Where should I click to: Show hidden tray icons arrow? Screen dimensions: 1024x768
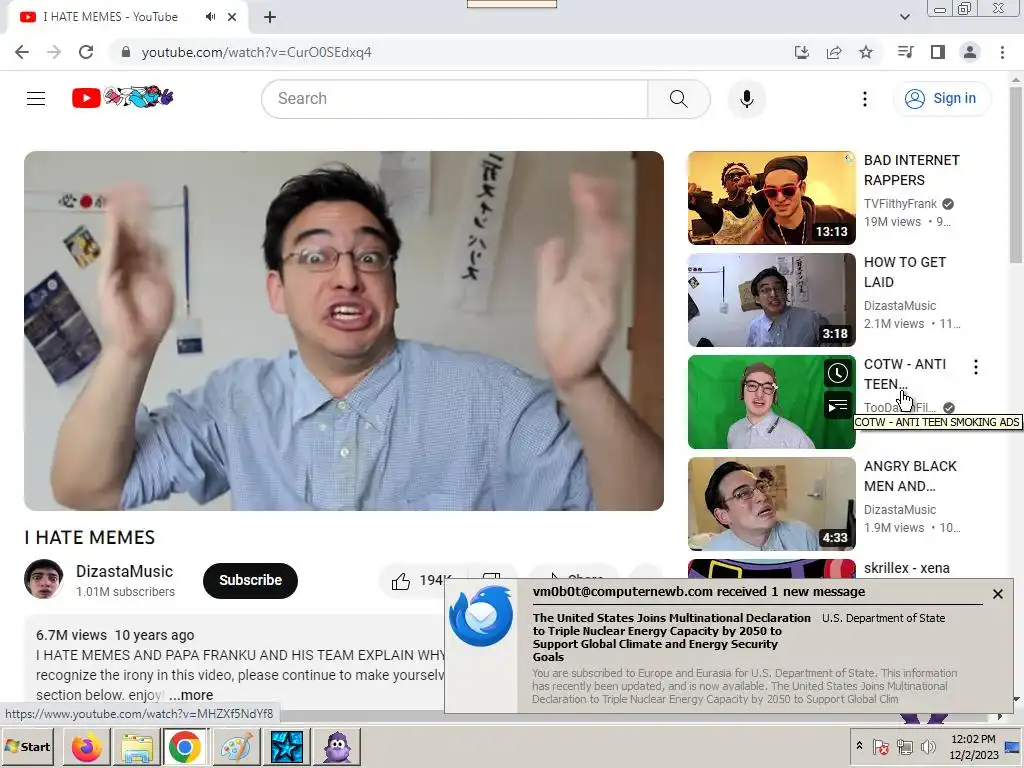pyautogui.click(x=859, y=746)
